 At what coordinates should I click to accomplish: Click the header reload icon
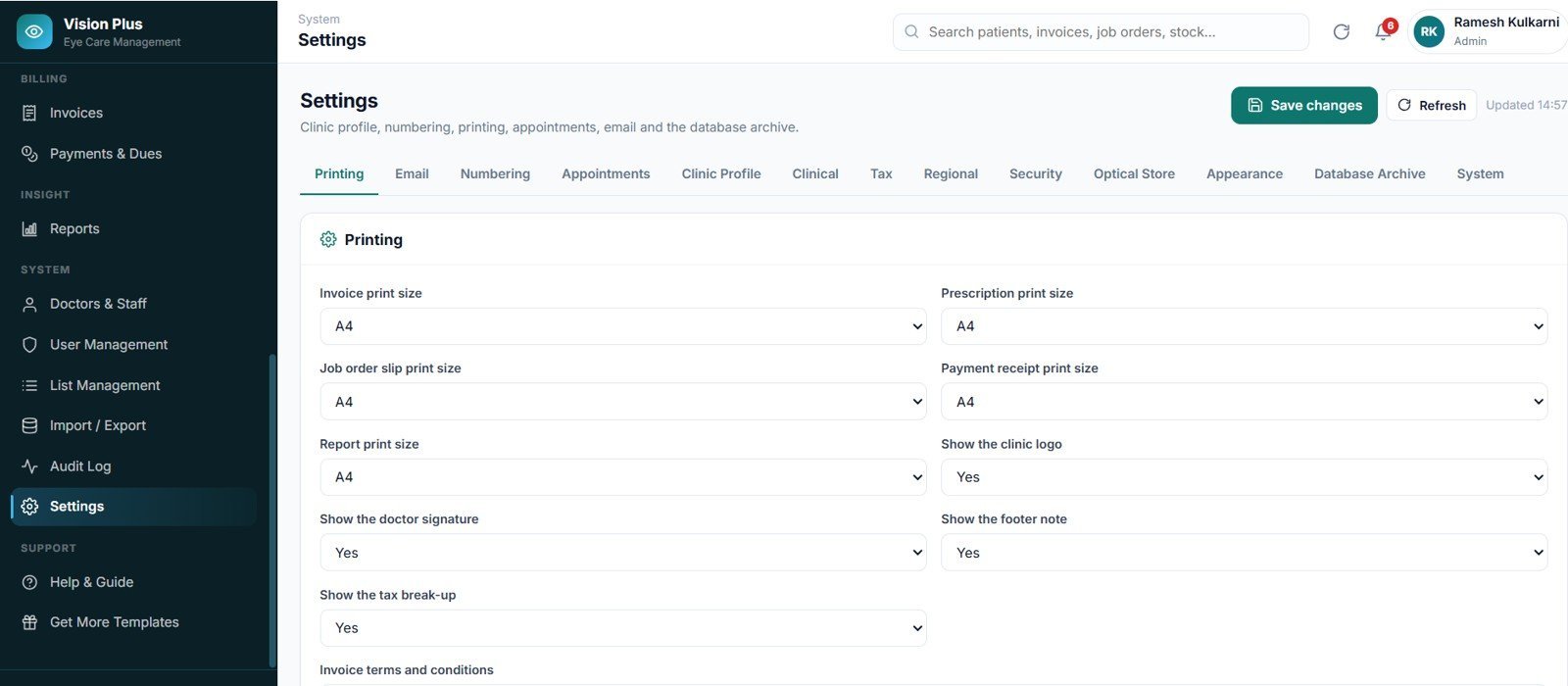(x=1342, y=32)
